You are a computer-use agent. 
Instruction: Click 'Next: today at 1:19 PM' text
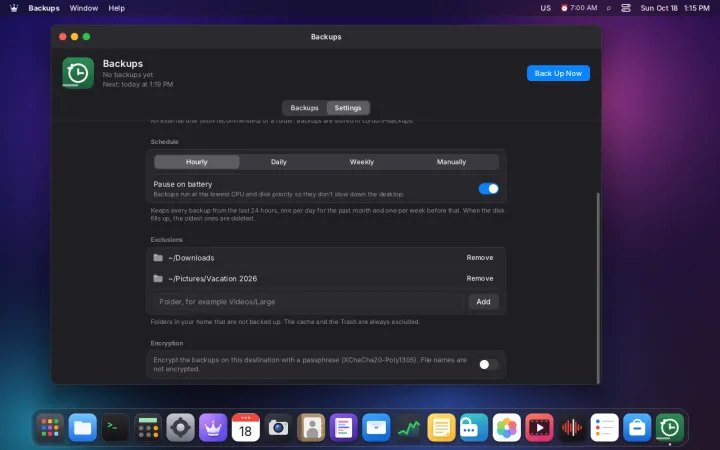coord(138,84)
